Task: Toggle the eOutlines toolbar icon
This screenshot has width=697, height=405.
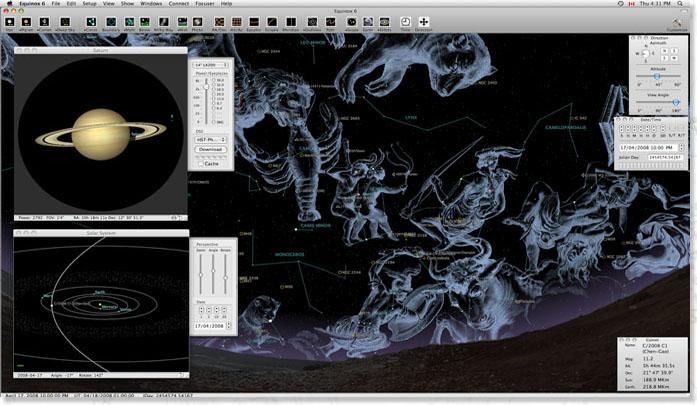Action: 312,21
